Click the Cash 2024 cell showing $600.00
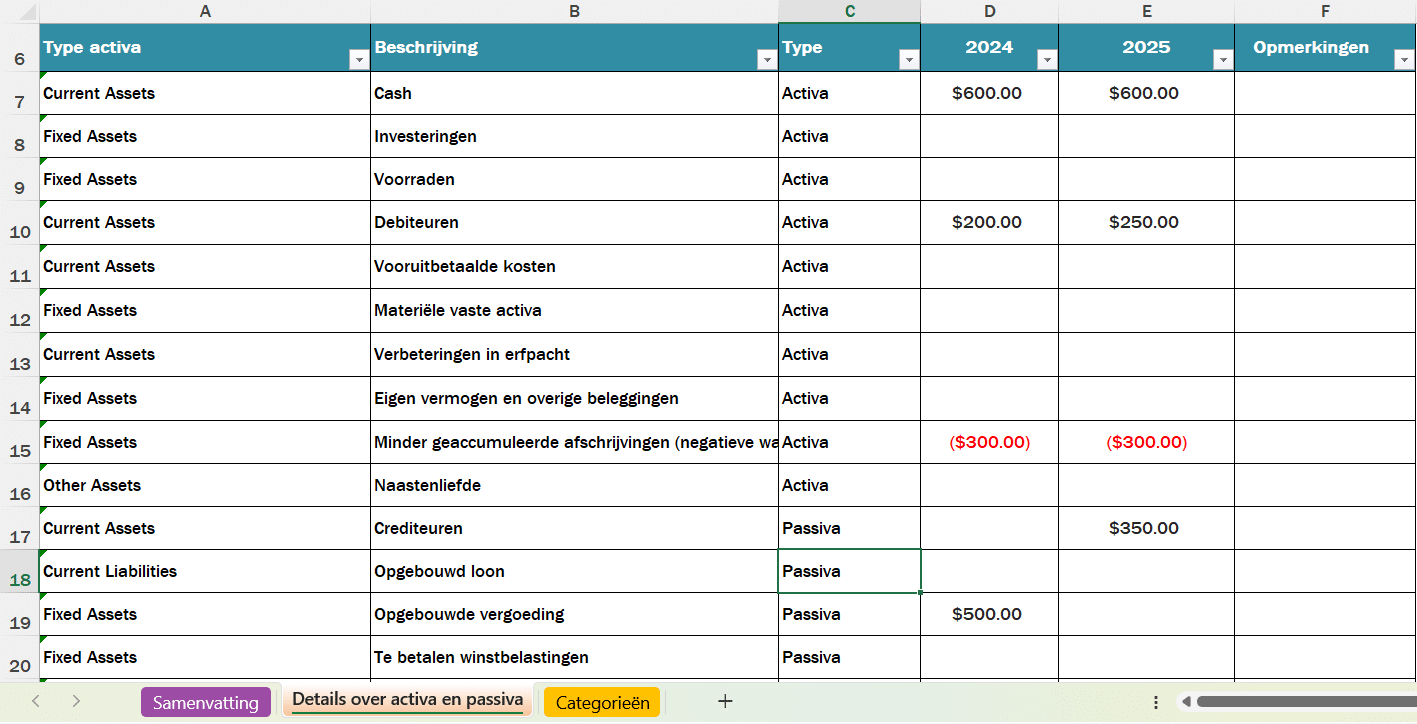1417x724 pixels. tap(988, 93)
